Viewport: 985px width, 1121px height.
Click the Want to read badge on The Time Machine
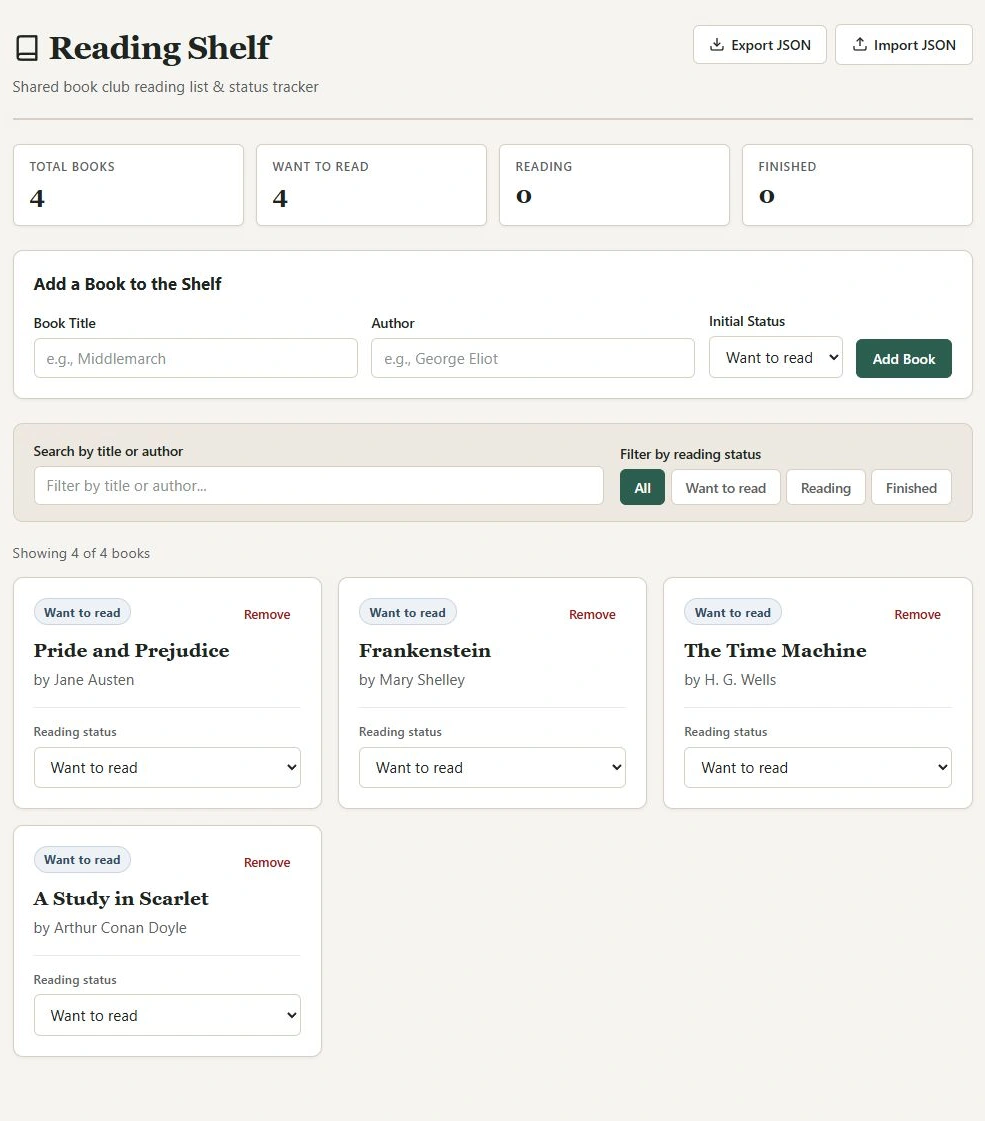[733, 612]
